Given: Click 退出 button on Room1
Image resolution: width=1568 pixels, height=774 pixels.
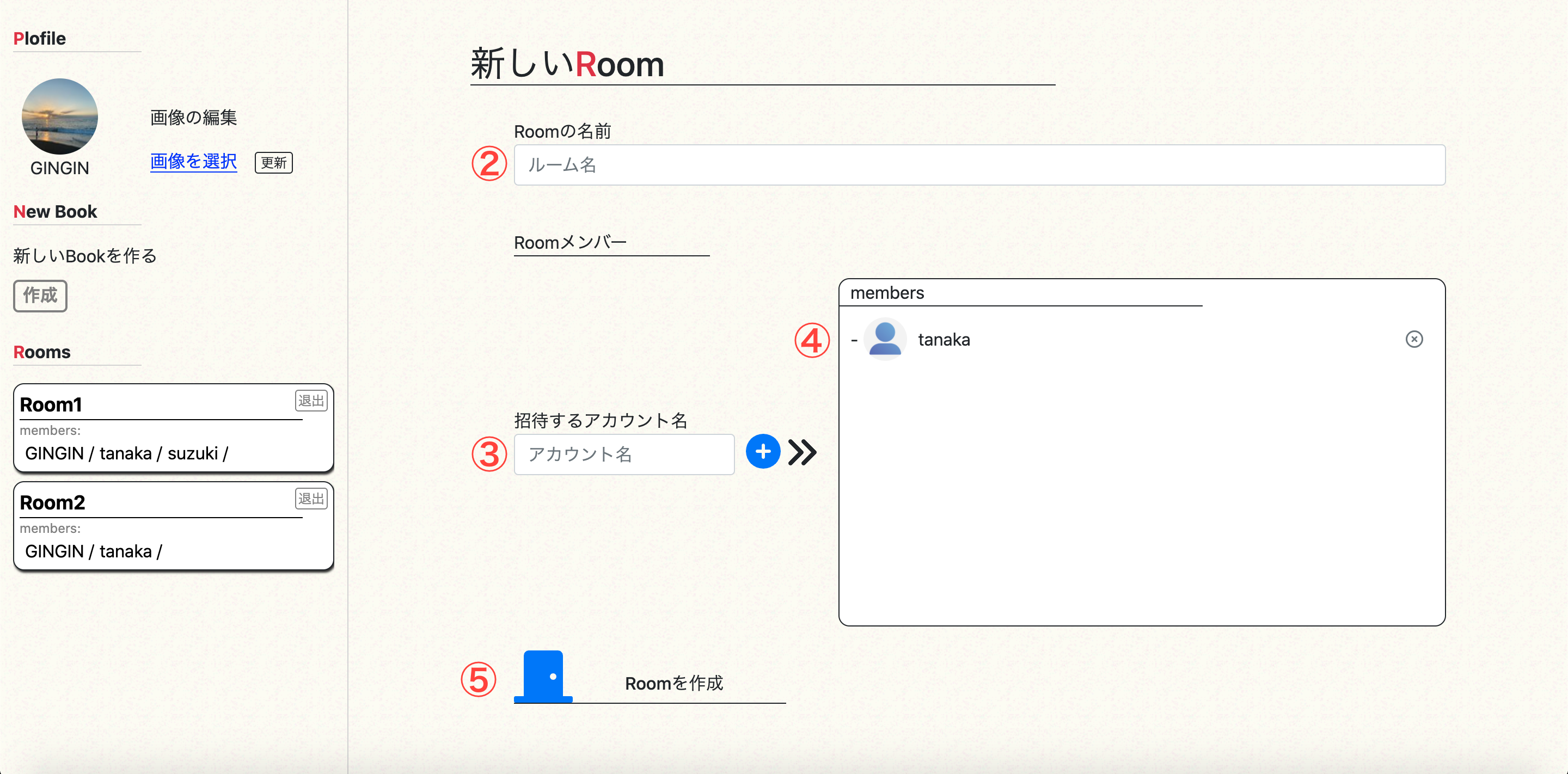Looking at the screenshot, I should click(311, 401).
